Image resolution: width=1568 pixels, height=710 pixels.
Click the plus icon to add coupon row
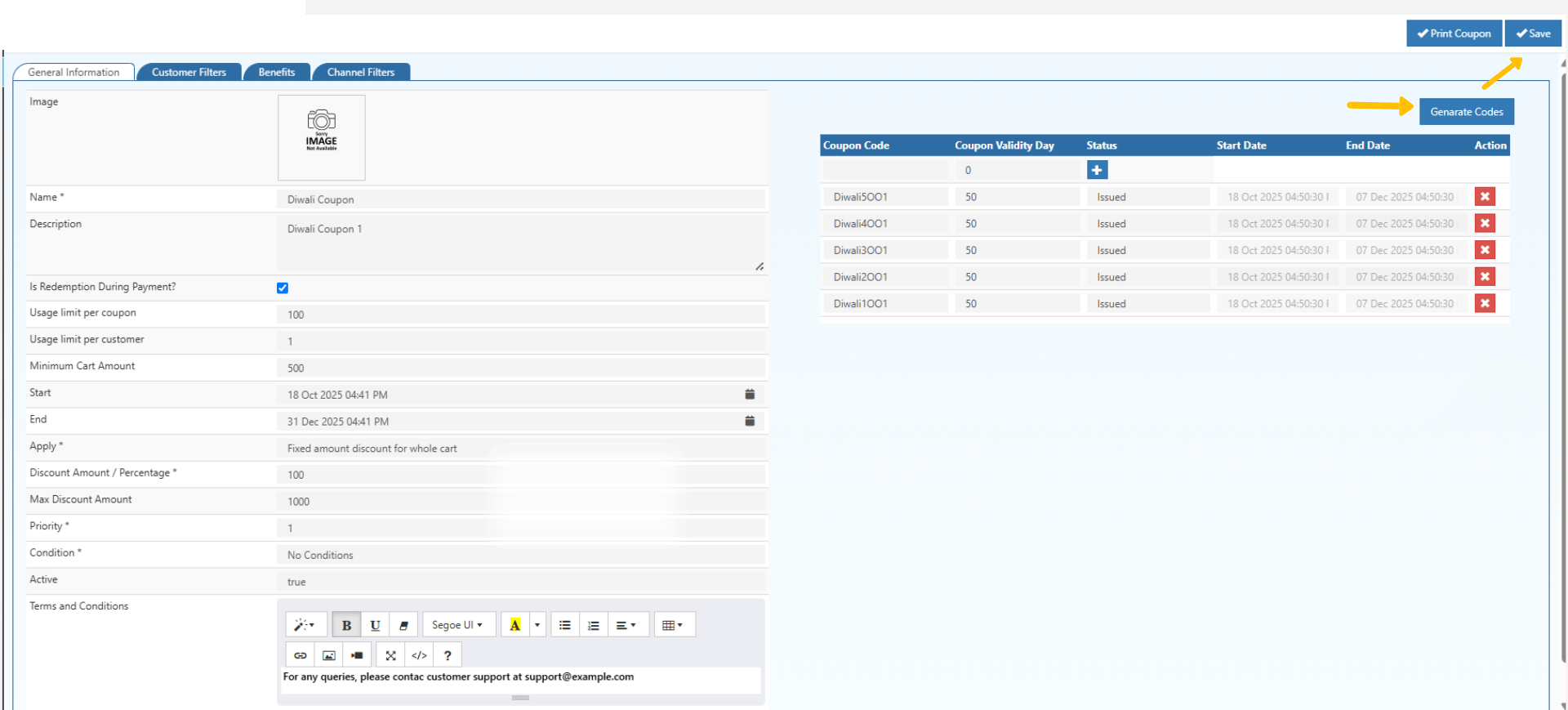pyautogui.click(x=1097, y=170)
